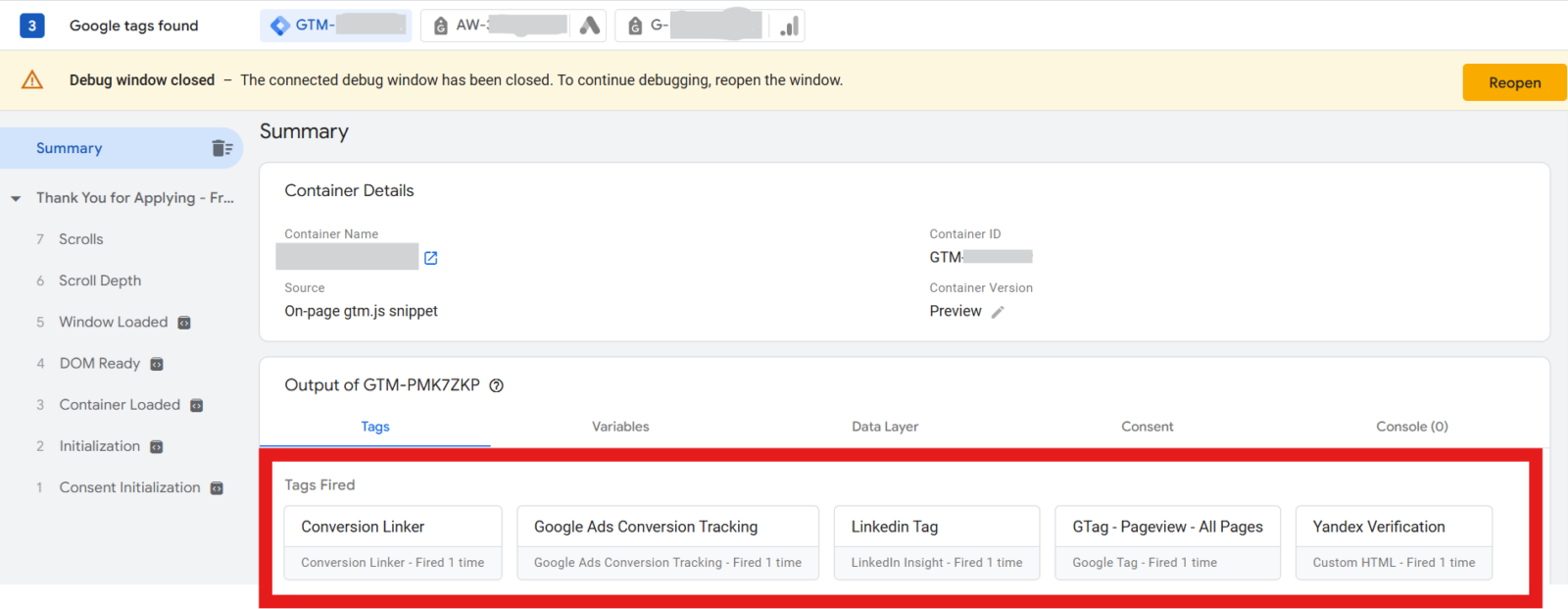
Task: Open container link icon next to Container Name
Action: [430, 258]
